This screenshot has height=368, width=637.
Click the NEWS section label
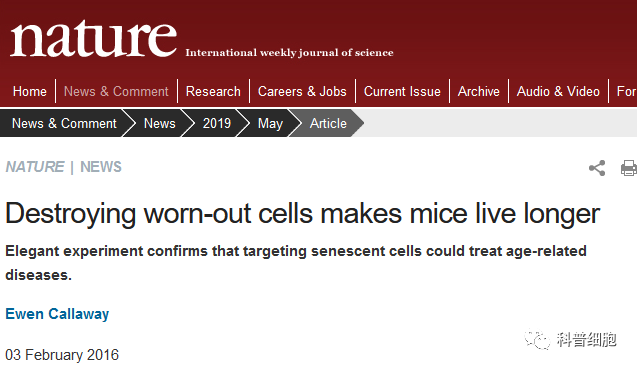coord(101,167)
